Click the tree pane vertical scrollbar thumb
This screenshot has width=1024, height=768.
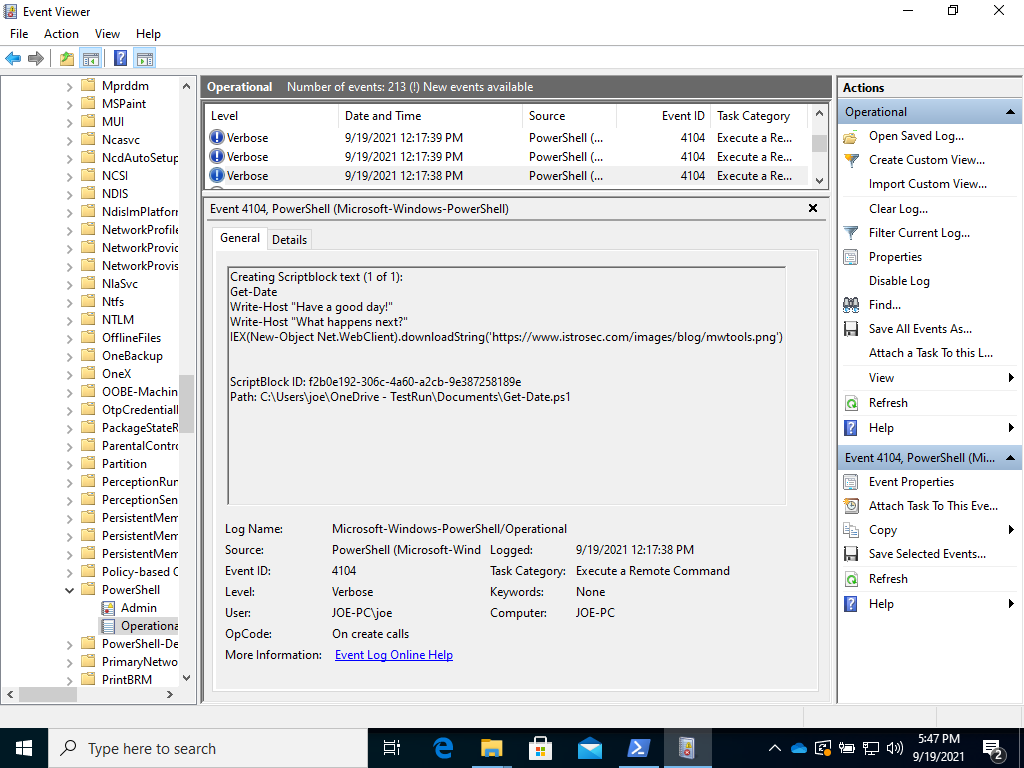pyautogui.click(x=187, y=404)
